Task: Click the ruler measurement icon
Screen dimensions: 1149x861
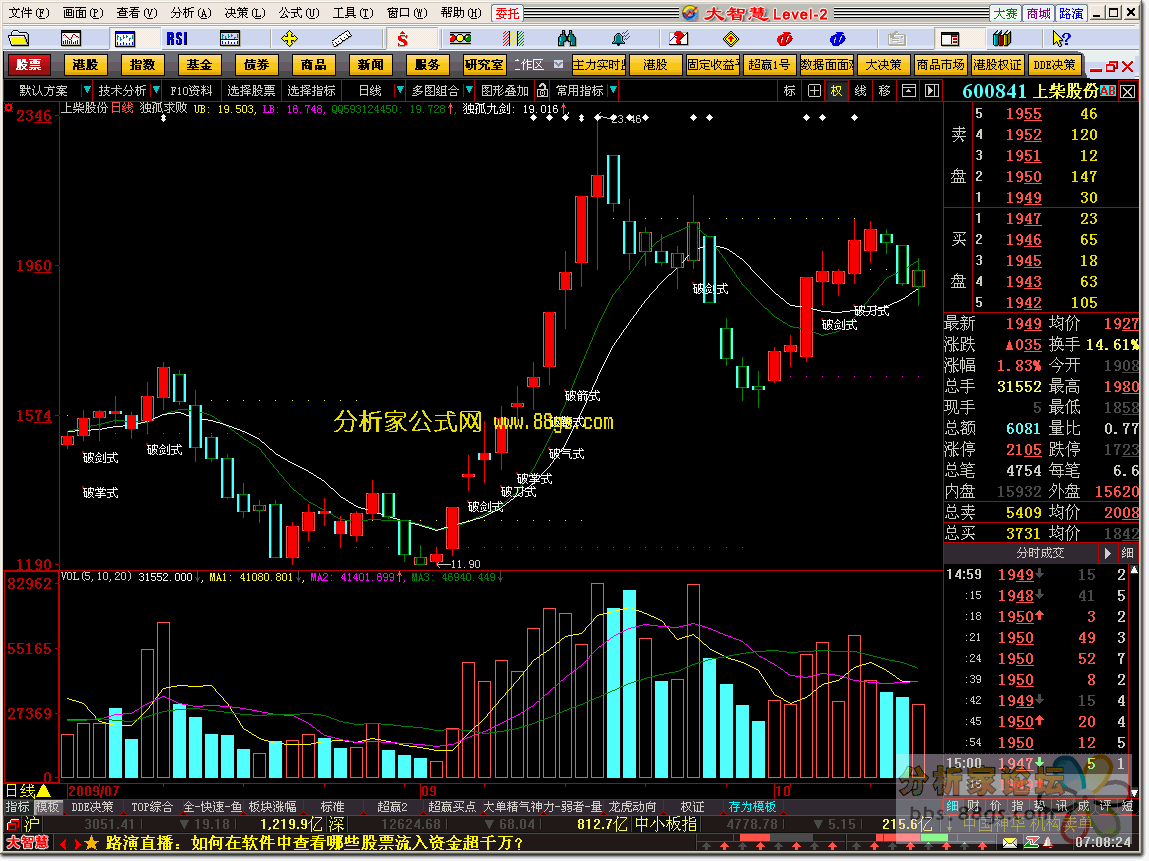Action: click(341, 39)
